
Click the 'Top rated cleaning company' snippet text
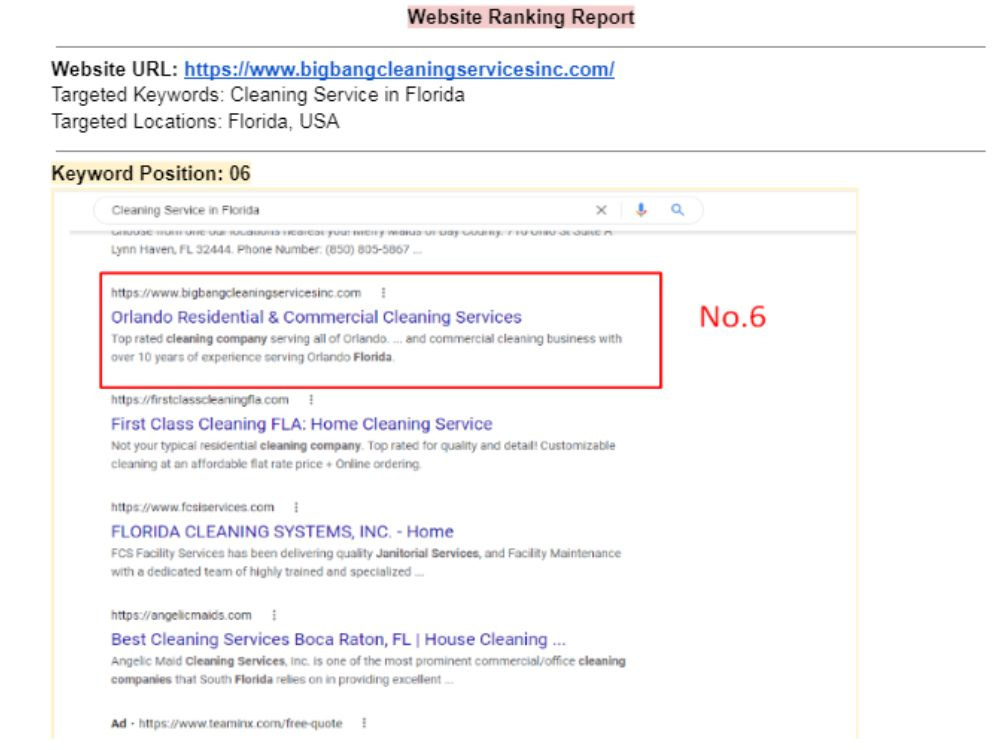click(x=366, y=348)
